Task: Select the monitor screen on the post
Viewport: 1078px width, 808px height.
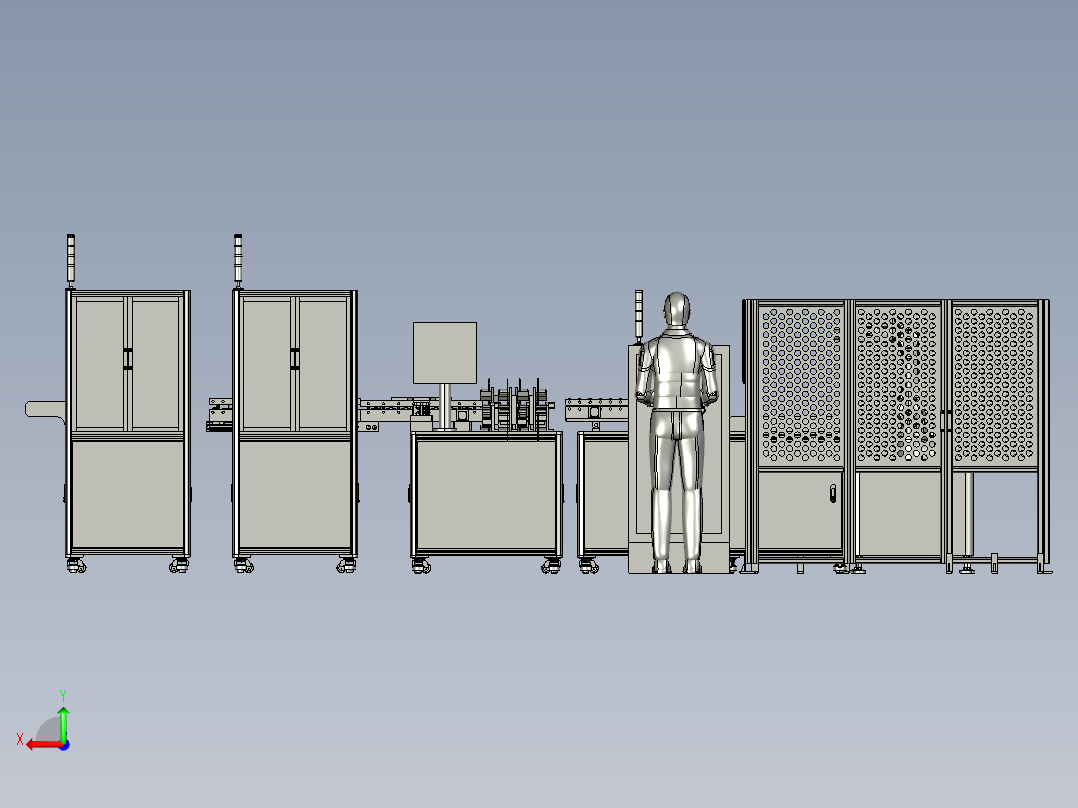Action: click(445, 353)
